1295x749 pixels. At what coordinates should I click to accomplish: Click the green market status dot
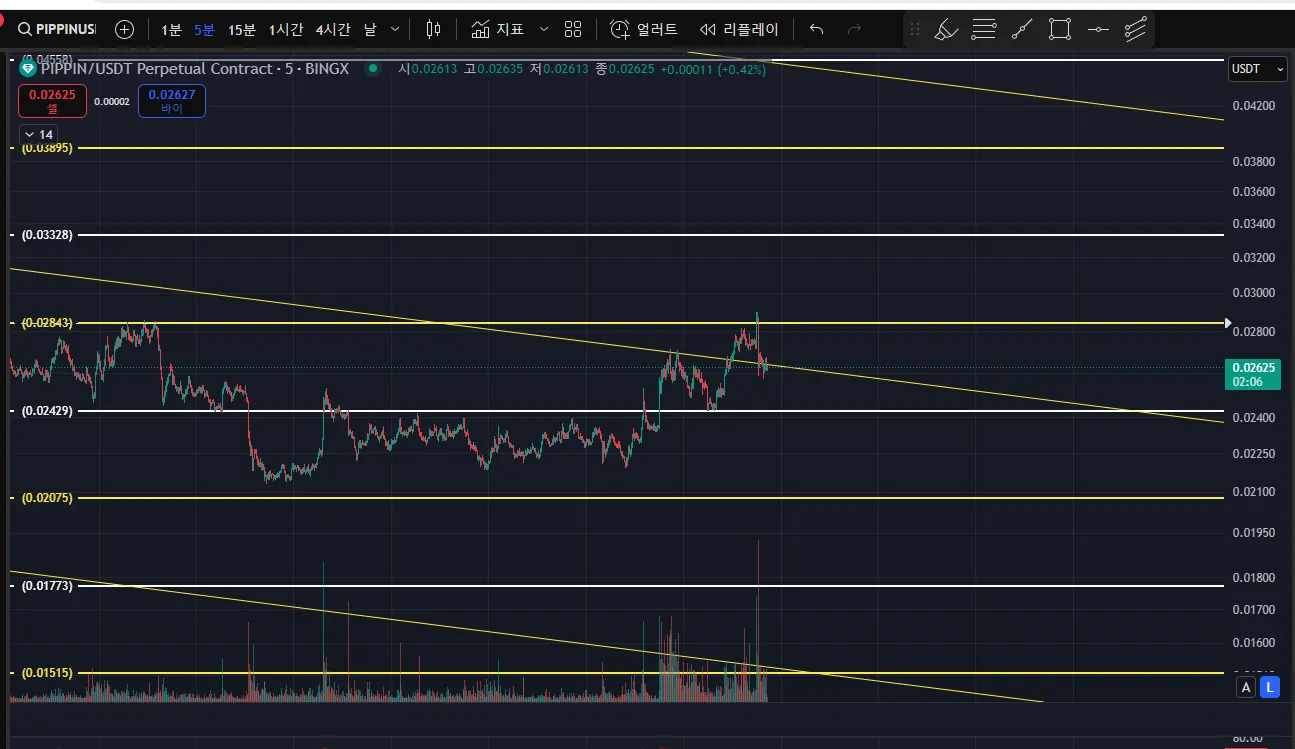click(373, 69)
